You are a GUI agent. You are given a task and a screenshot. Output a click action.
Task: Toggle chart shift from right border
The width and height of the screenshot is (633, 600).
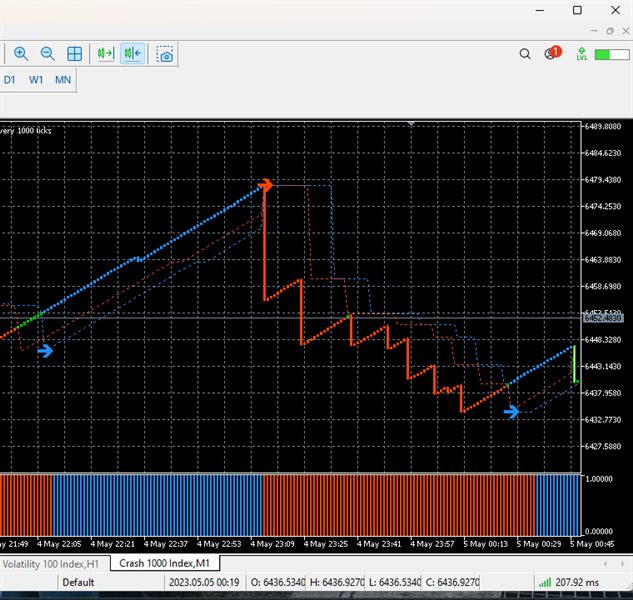coord(132,53)
